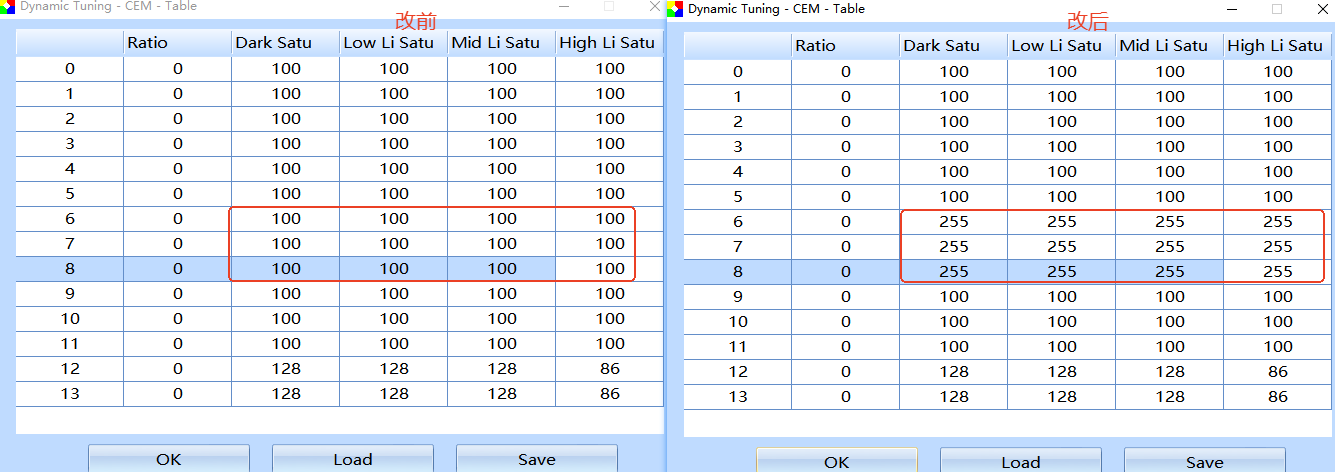Click High Li Satu cell of row 1, right table
The height and width of the screenshot is (472, 1335).
(x=1277, y=97)
